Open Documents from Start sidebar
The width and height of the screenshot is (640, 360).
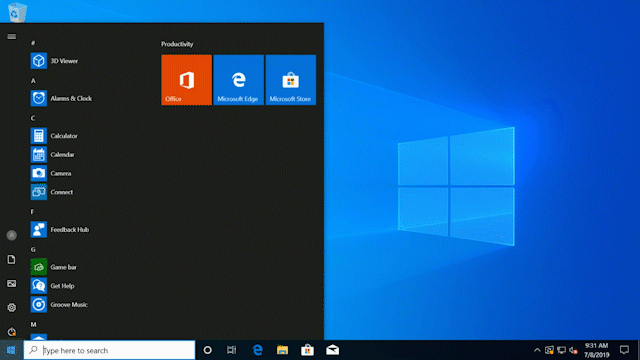(11, 260)
